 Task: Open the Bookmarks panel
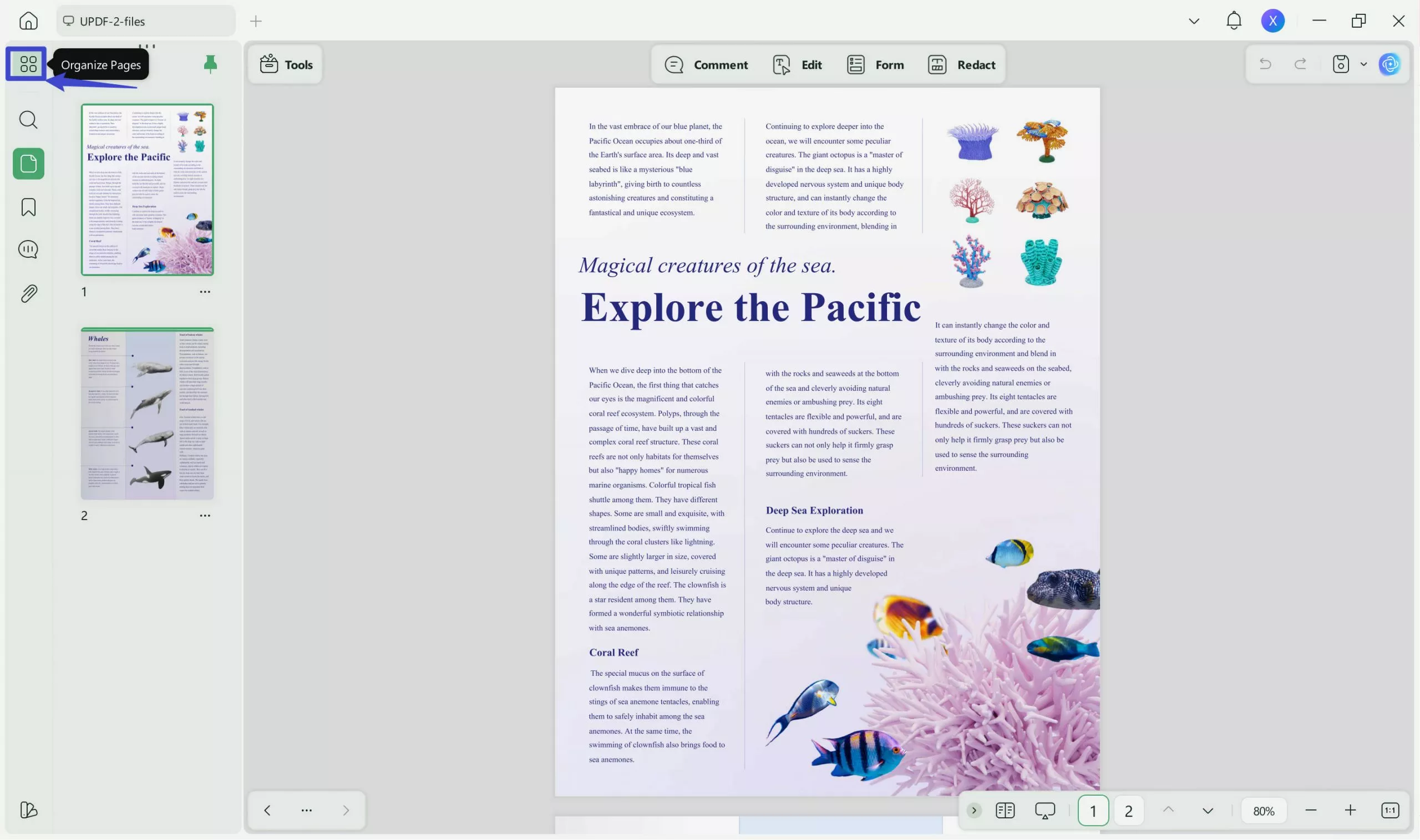click(x=27, y=207)
